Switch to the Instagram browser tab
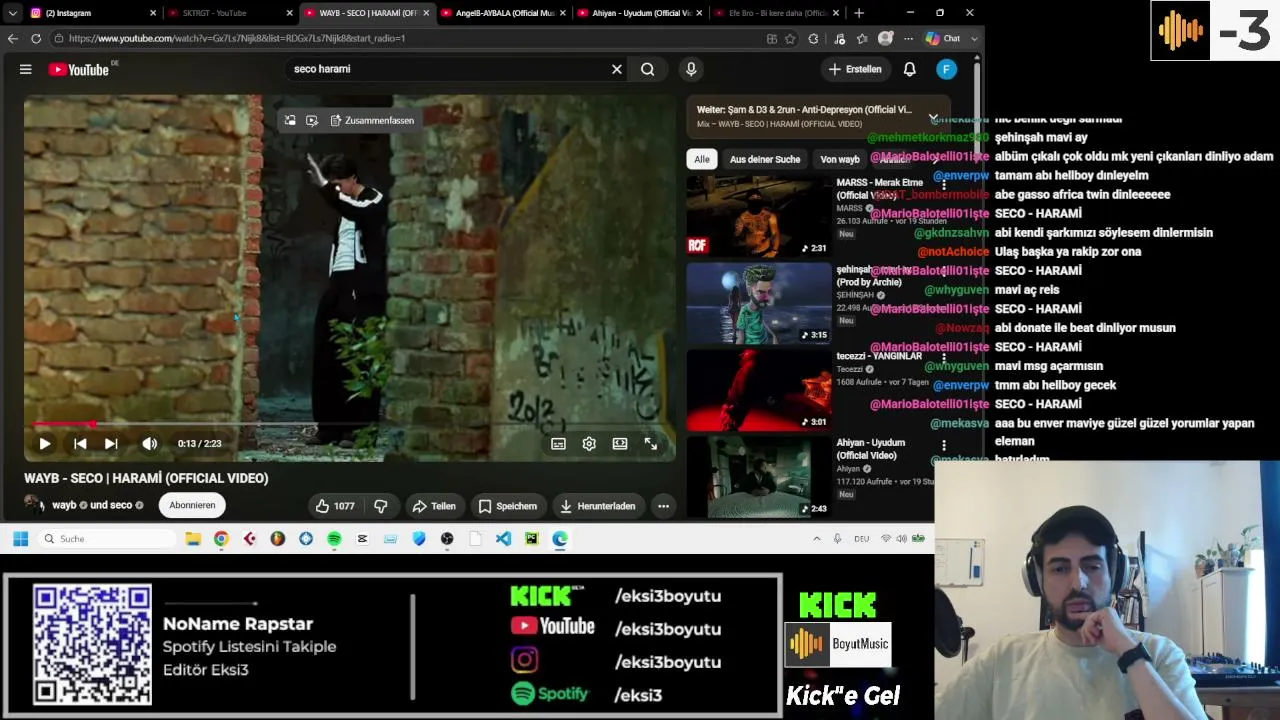This screenshot has height=720, width=1280. [x=92, y=13]
